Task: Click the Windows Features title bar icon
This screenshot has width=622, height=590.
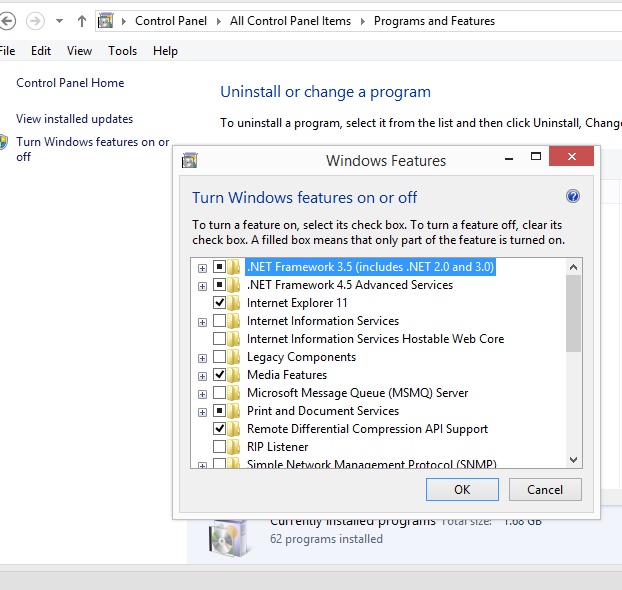Action: (190, 160)
